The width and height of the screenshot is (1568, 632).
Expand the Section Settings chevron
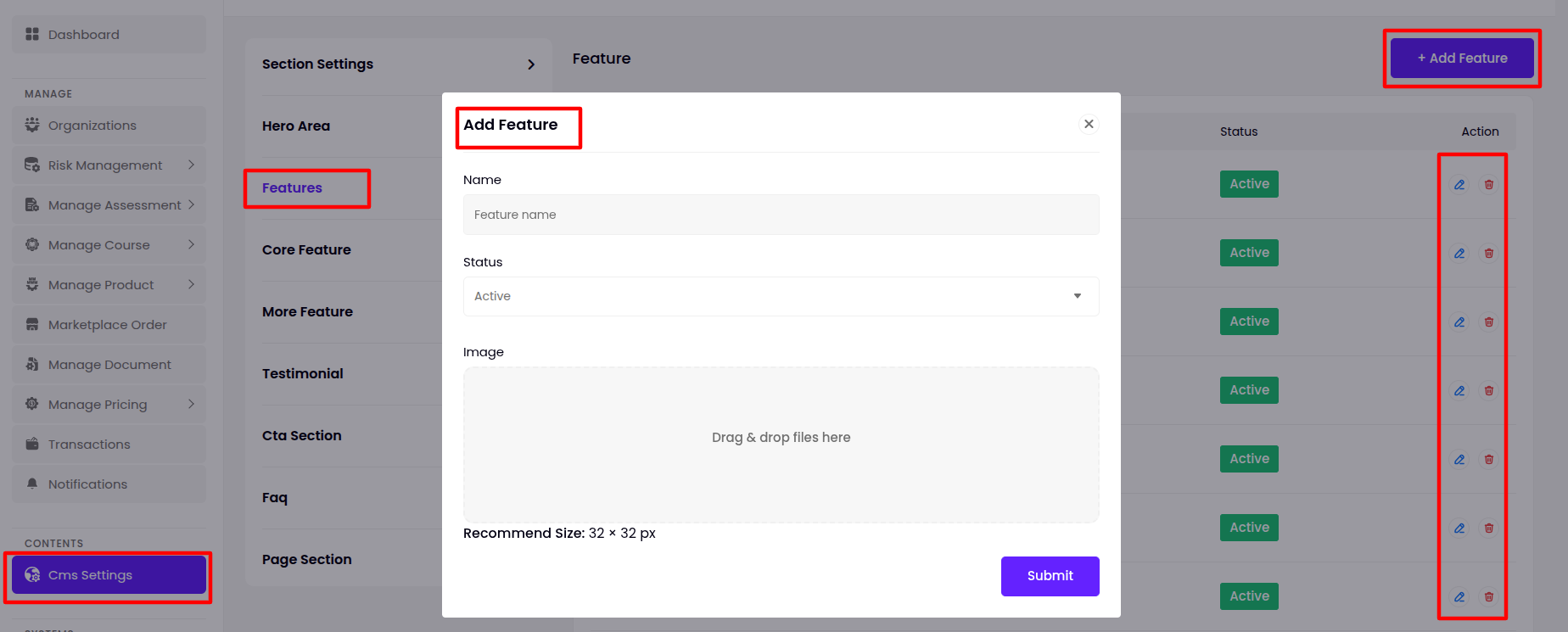pos(531,64)
